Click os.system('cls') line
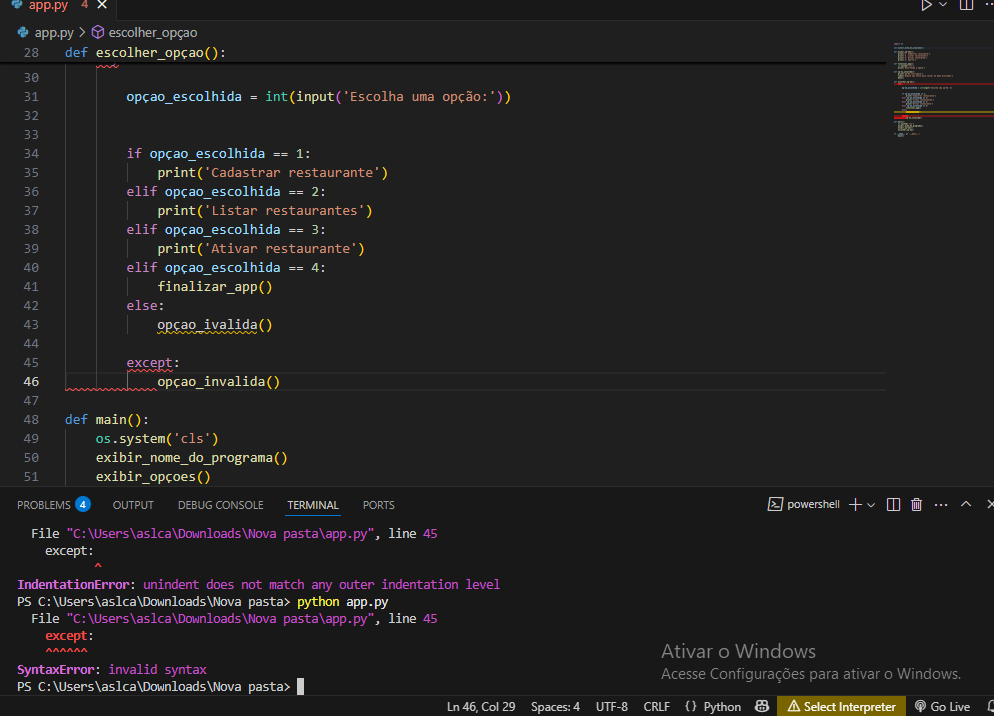Image resolution: width=994 pixels, height=716 pixels. pyautogui.click(x=157, y=439)
